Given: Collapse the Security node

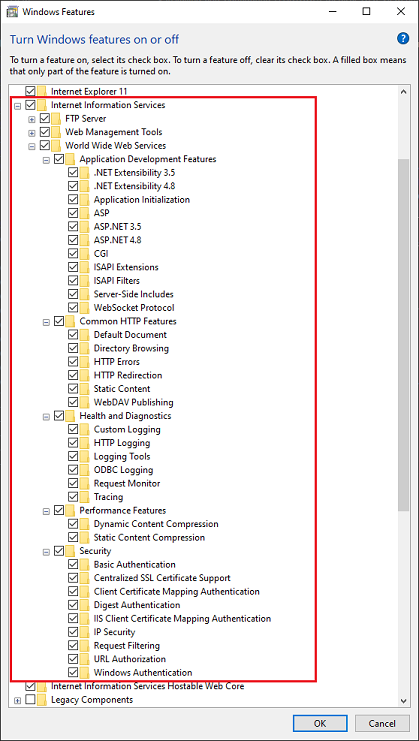Looking at the screenshot, I should tap(46, 552).
